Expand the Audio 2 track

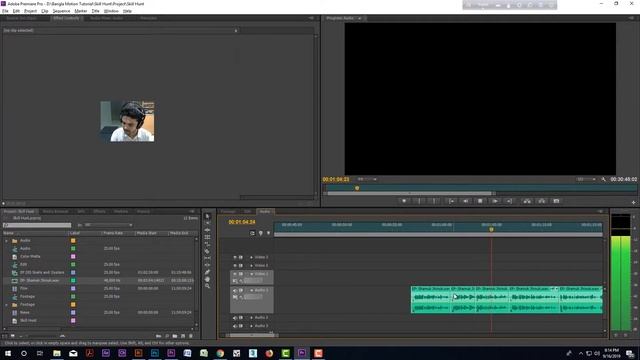click(x=251, y=318)
